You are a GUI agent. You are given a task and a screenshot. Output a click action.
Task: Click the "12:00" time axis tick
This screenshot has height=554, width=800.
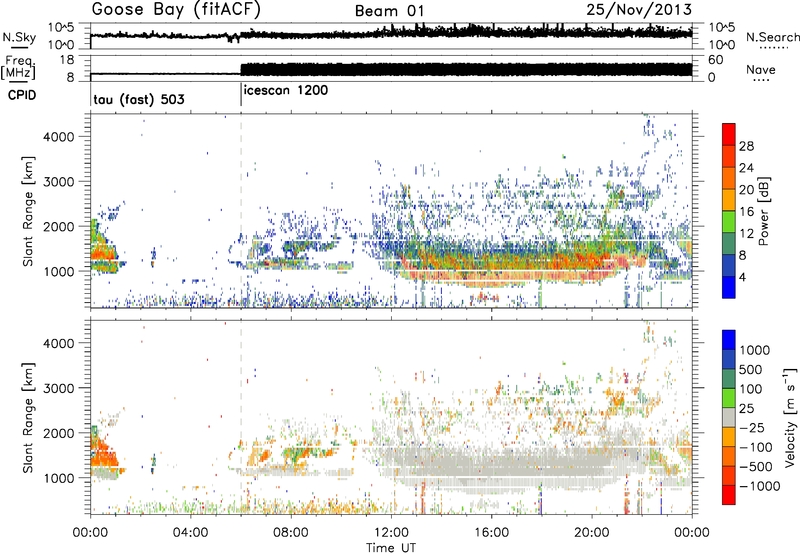coord(391,533)
